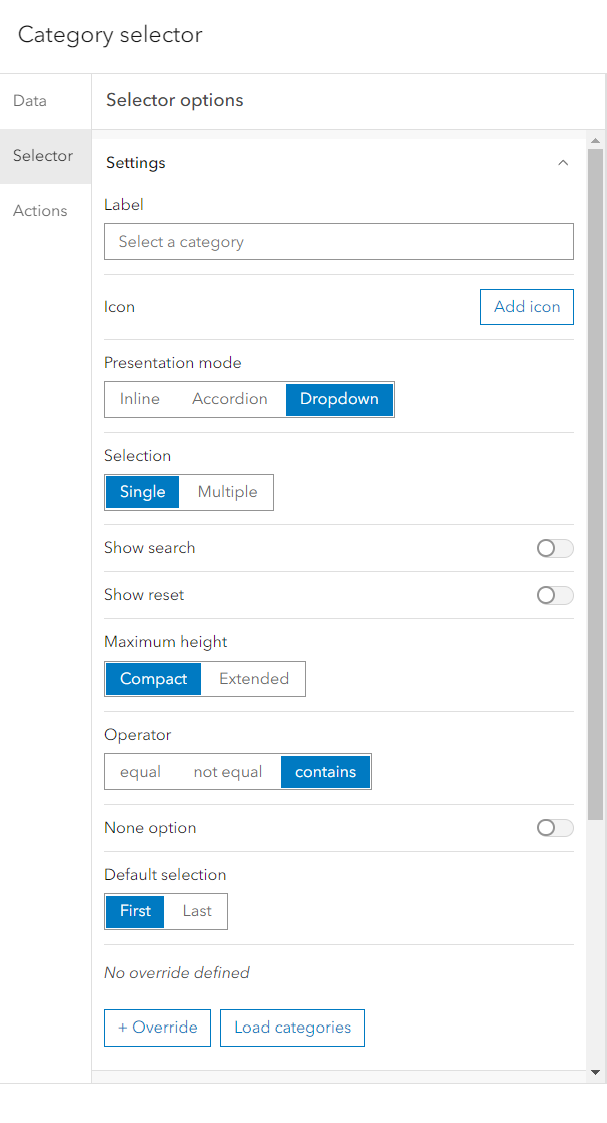
Task: Collapse the Settings section
Action: point(563,162)
